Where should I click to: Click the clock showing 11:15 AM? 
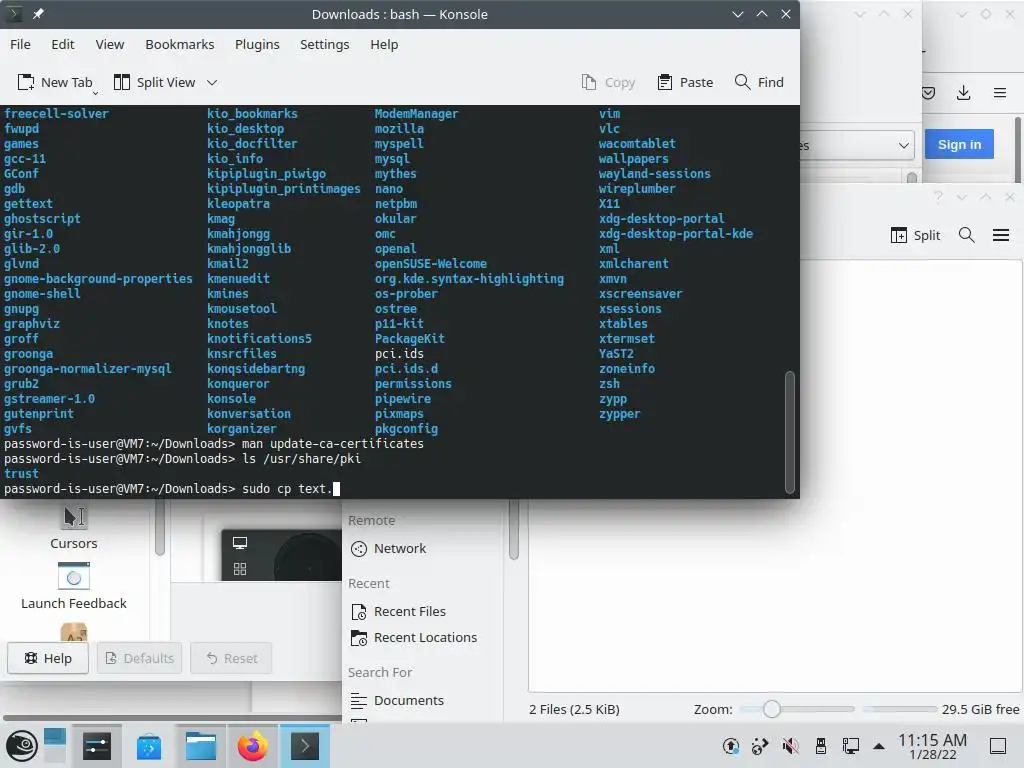pos(932,746)
